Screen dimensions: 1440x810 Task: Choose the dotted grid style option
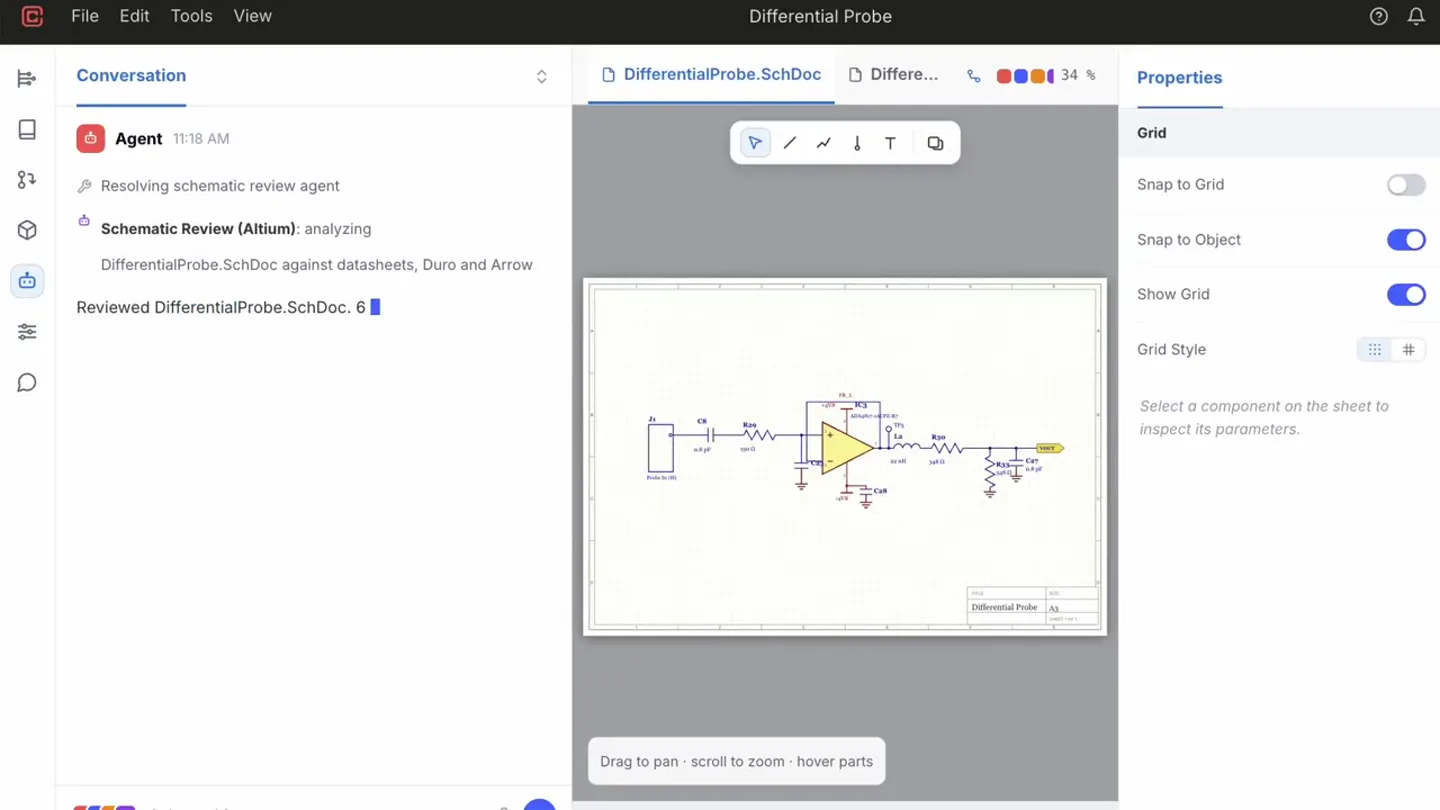pyautogui.click(x=1375, y=350)
